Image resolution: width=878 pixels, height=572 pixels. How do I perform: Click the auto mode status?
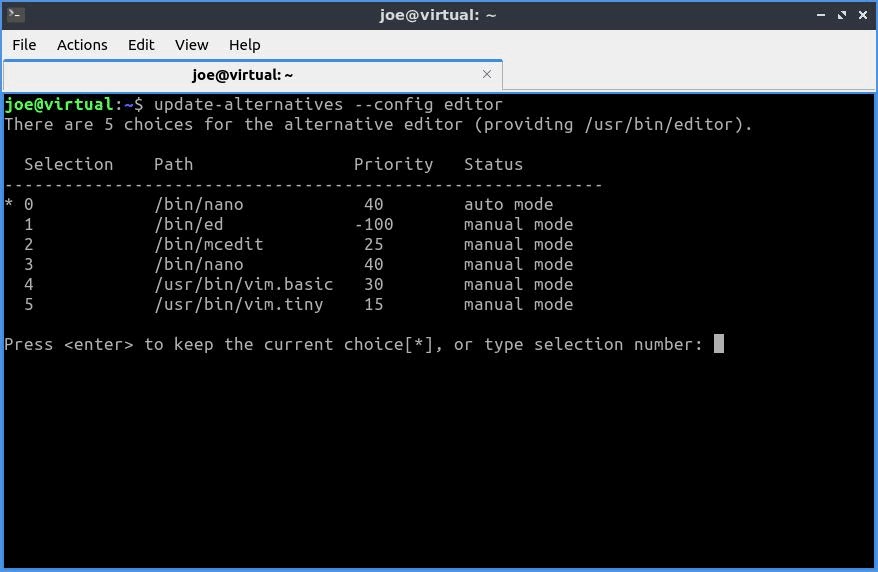point(508,204)
